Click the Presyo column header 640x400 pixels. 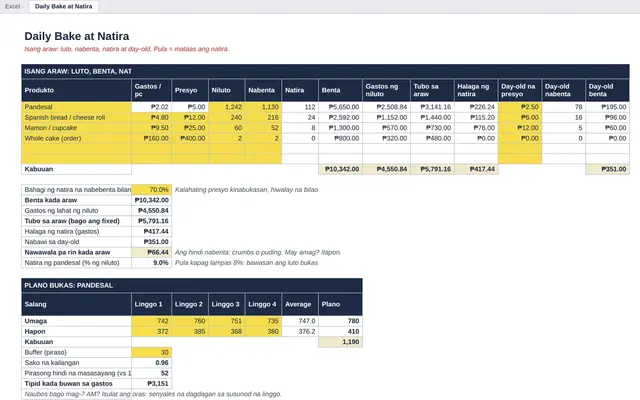190,90
